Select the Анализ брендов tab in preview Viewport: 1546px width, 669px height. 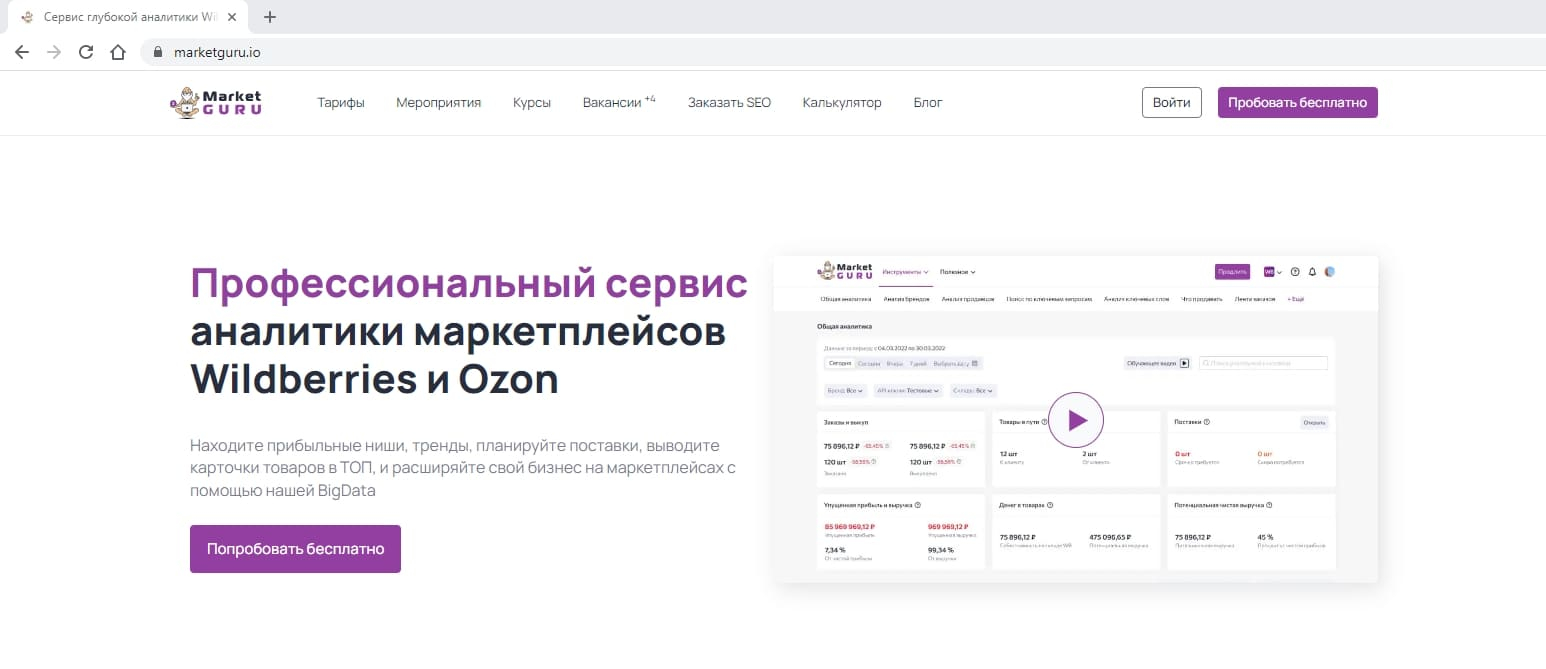(x=908, y=299)
